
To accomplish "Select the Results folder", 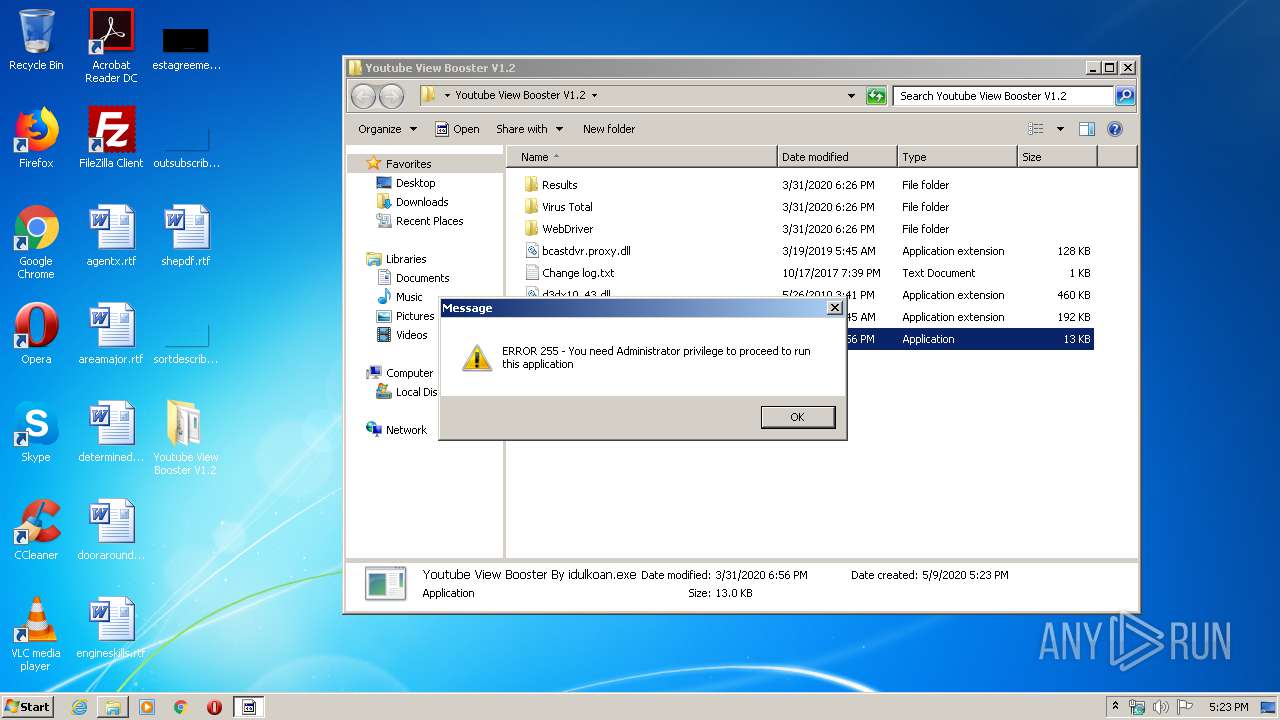I will [559, 185].
